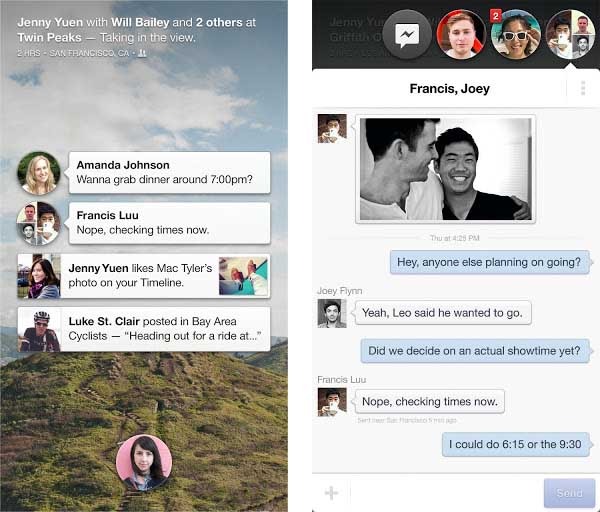Tap the plus attachment icon
Image resolution: width=600 pixels, height=512 pixels.
(x=331, y=493)
